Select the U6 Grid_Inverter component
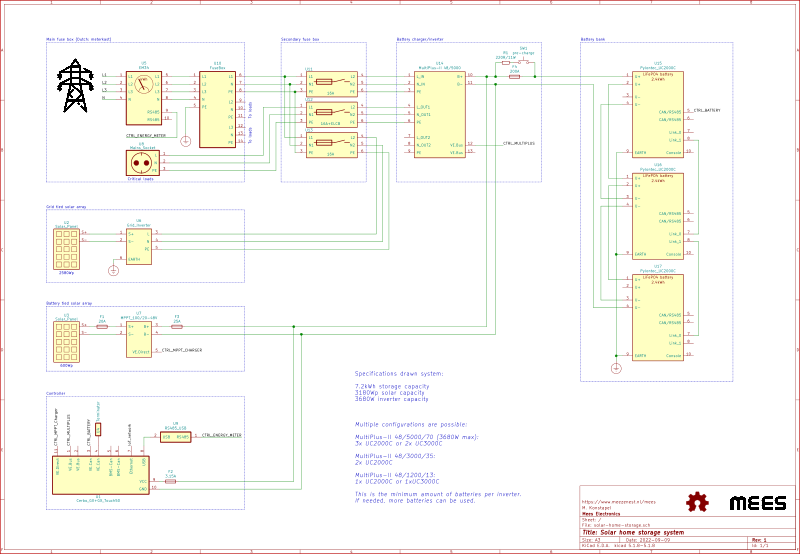Image resolution: width=800 pixels, height=554 pixels. [x=139, y=246]
